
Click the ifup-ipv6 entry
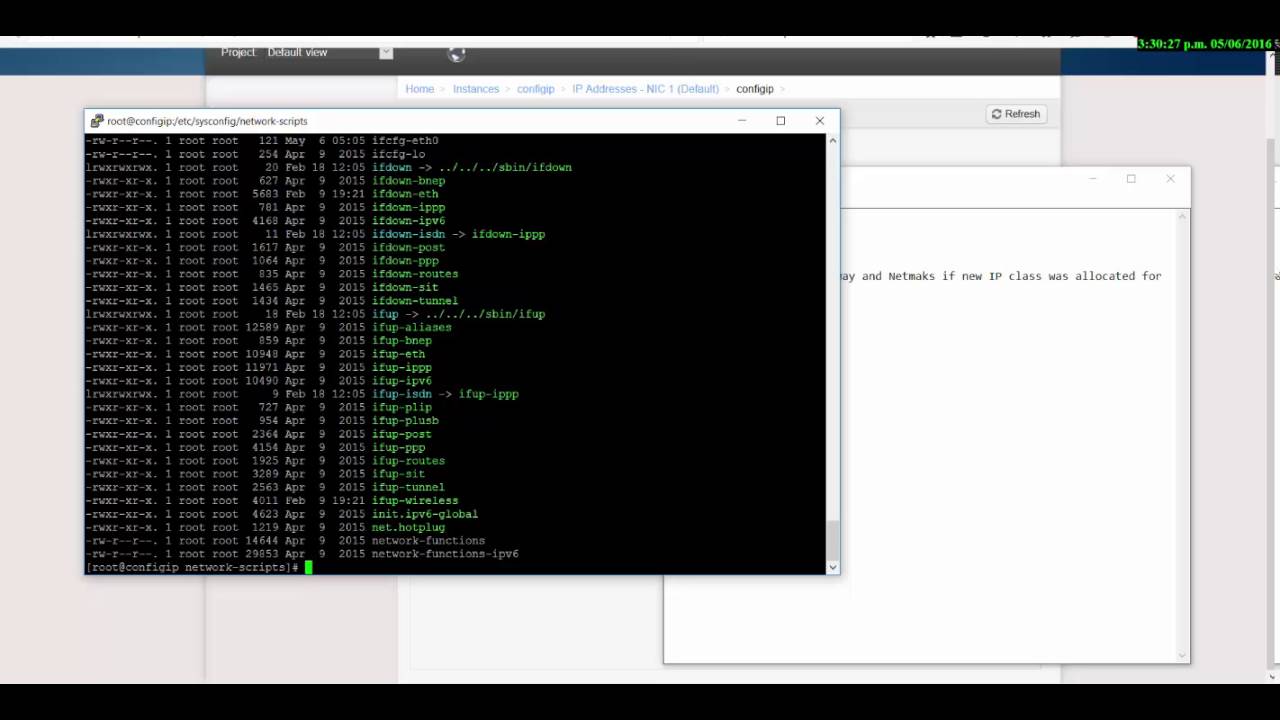401,381
